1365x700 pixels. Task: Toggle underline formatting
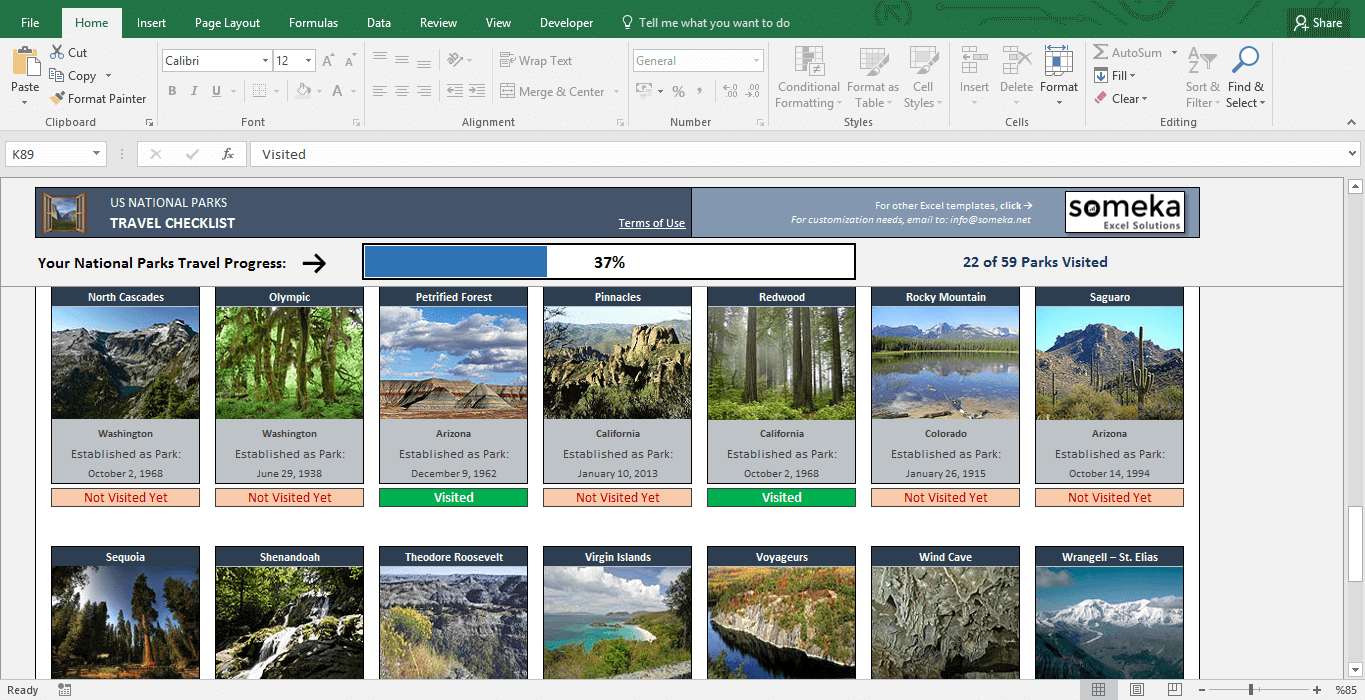click(x=214, y=92)
